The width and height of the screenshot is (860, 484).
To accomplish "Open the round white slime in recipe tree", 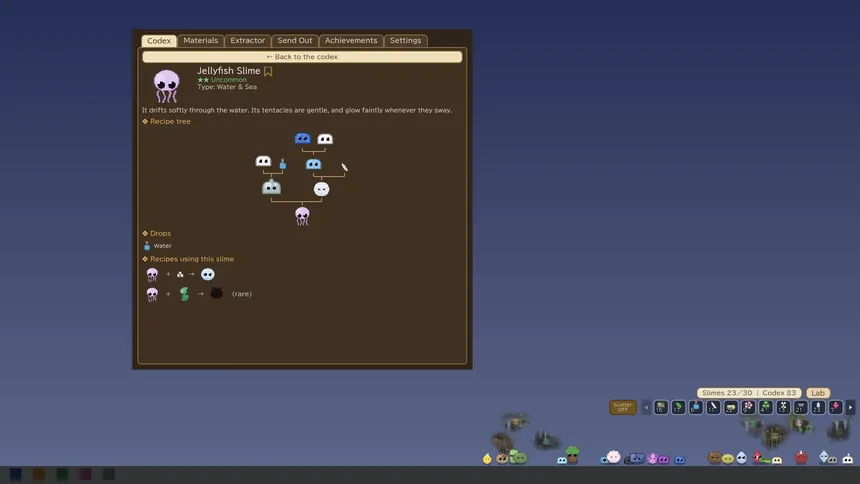I will 321,189.
